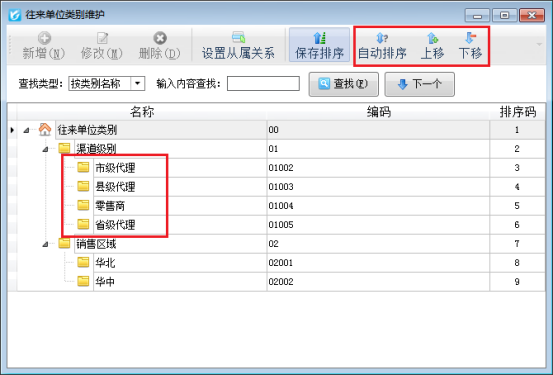
Task: Run 自动排序 auto sort
Action: point(382,46)
